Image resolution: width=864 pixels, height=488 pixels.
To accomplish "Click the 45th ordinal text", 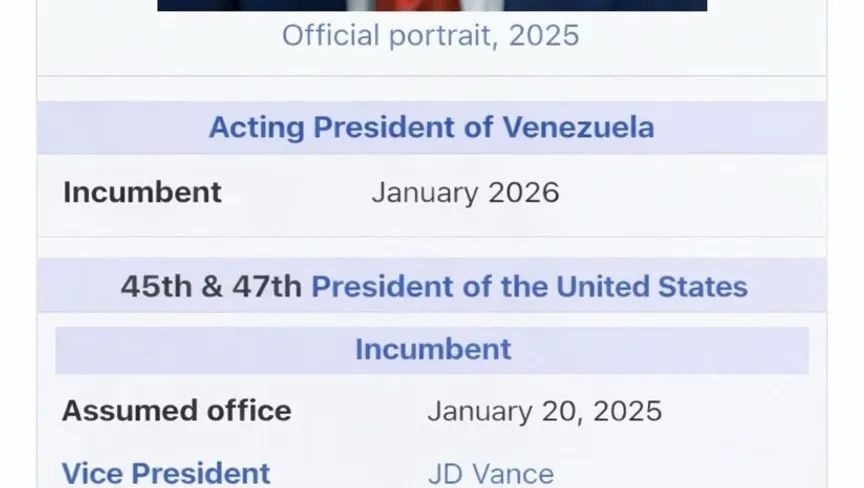I will 156,287.
